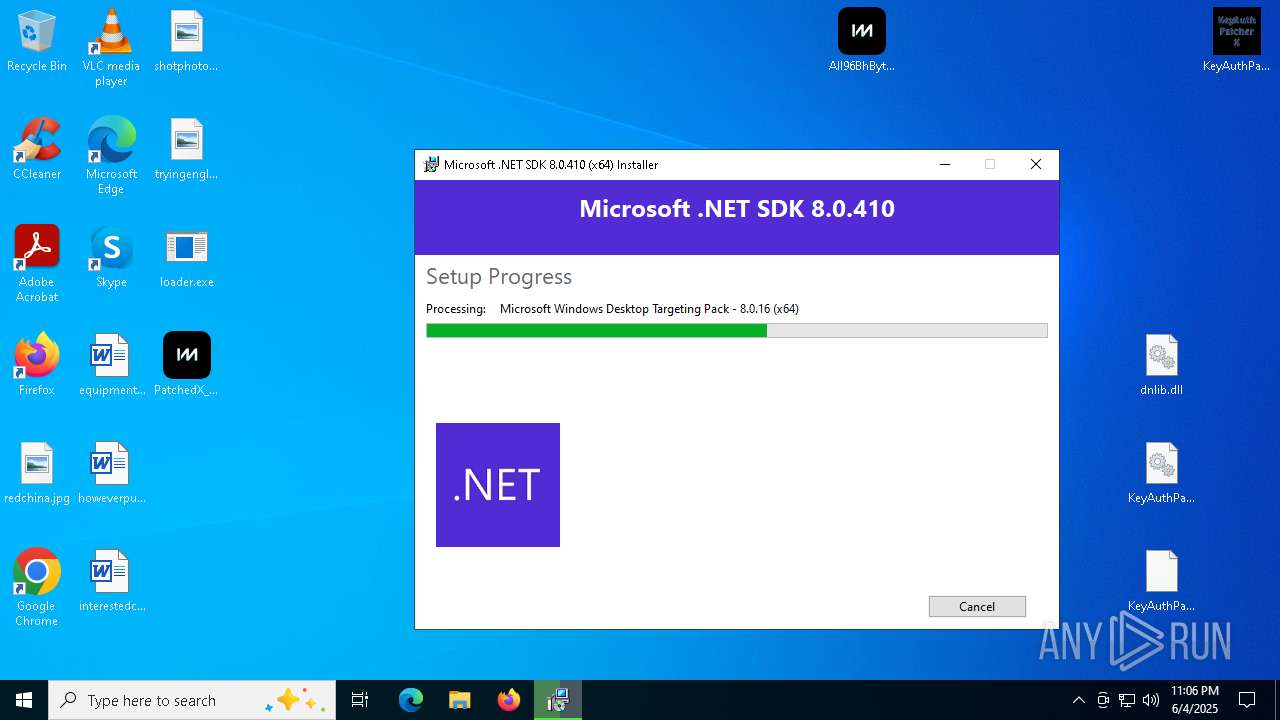Select the loader.exe file icon
Viewport: 1280px width, 720px height.
point(186,258)
